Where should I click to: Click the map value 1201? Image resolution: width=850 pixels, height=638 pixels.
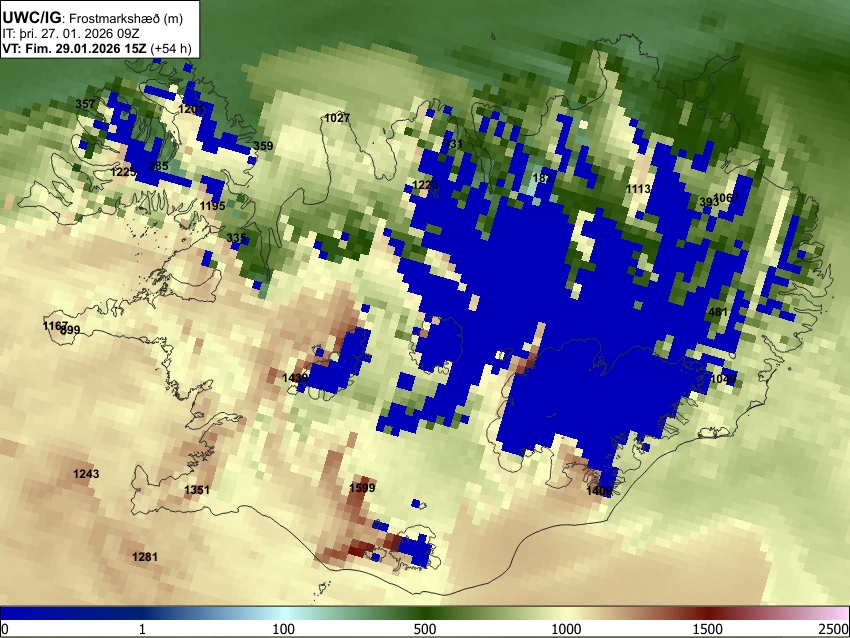tap(191, 109)
